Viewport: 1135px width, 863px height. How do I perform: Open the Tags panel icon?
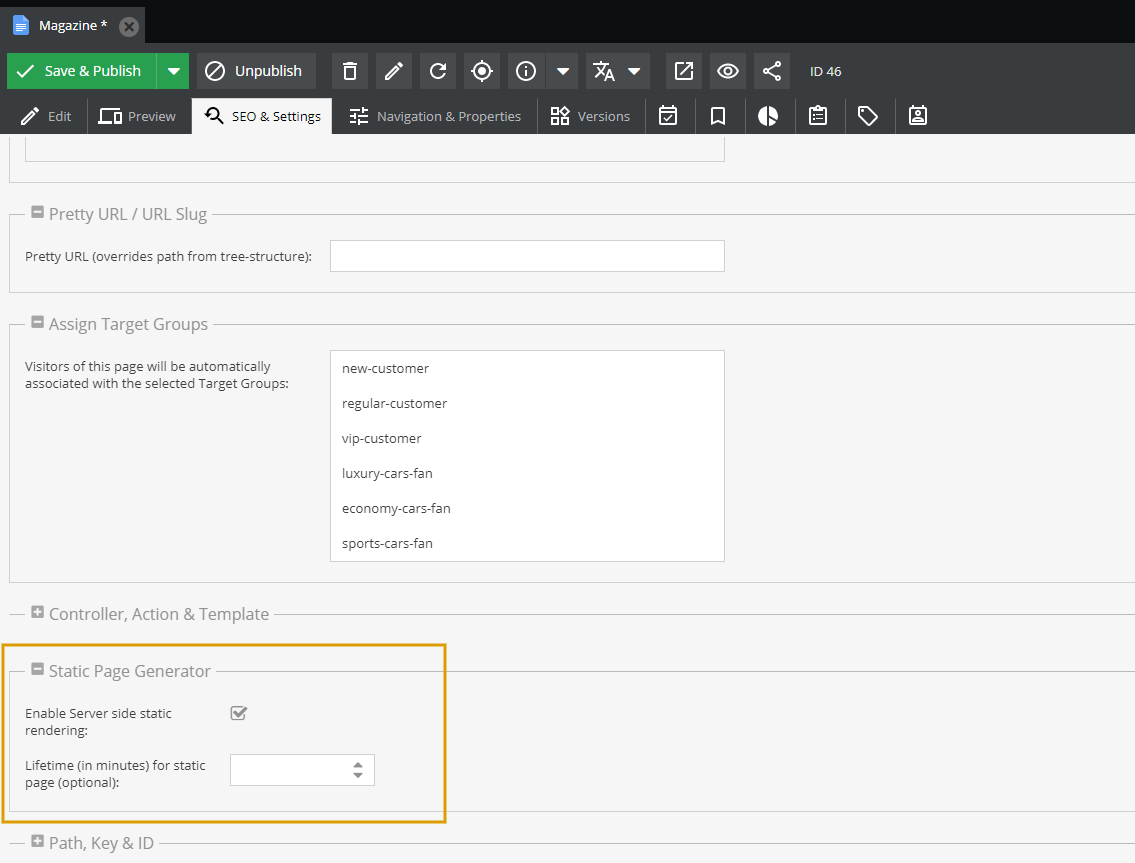868,115
